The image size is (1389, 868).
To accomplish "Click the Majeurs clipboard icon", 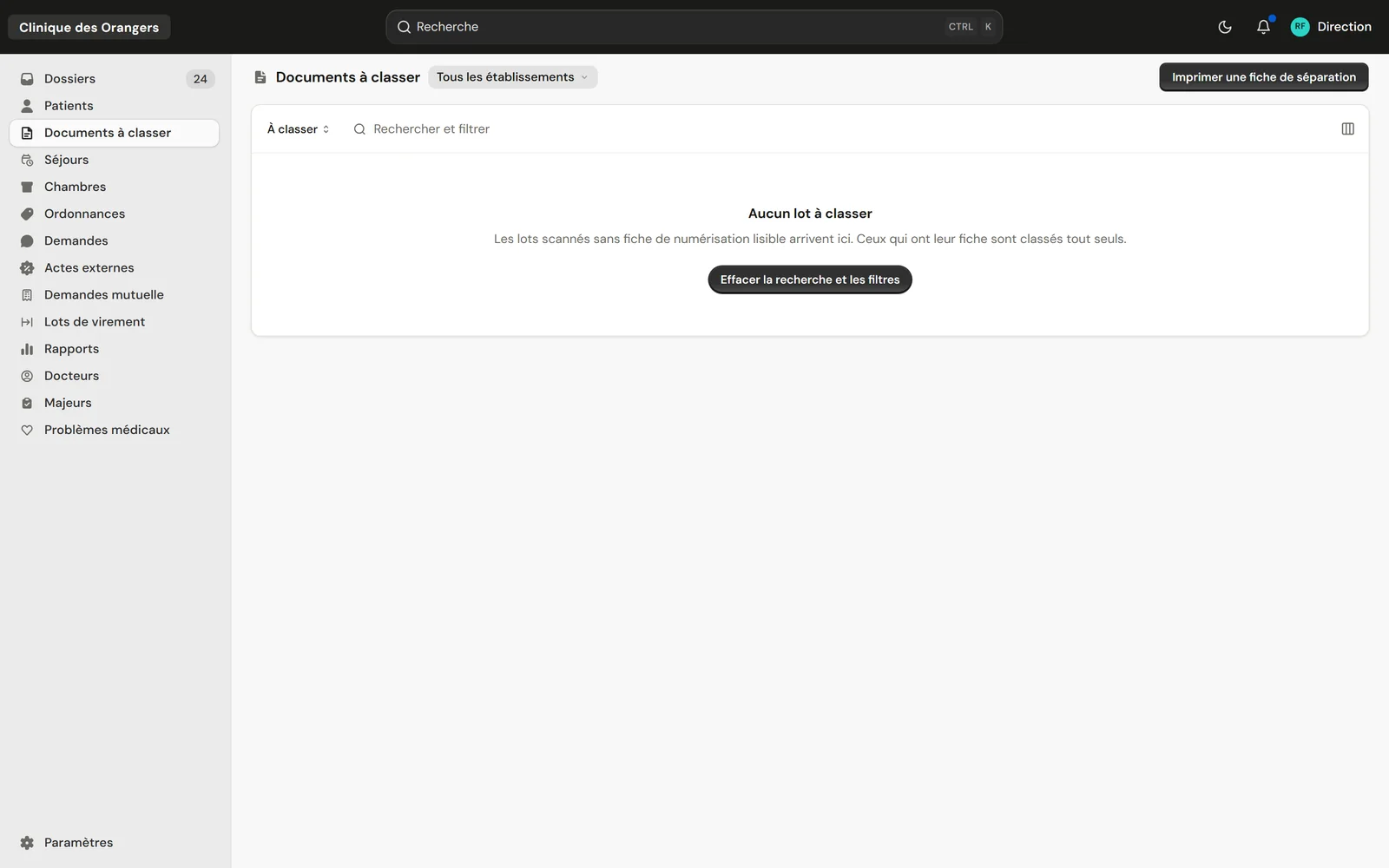I will (27, 403).
